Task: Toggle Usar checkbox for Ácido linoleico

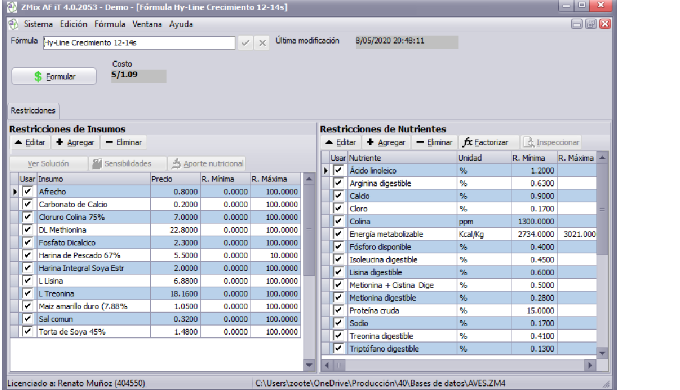Action: pyautogui.click(x=338, y=170)
